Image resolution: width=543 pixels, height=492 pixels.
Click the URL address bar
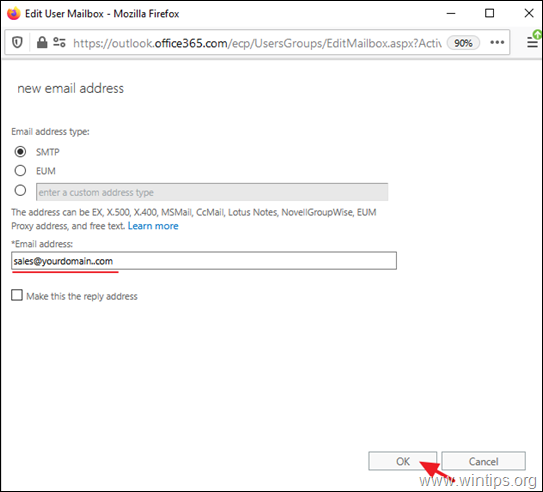tap(257, 43)
